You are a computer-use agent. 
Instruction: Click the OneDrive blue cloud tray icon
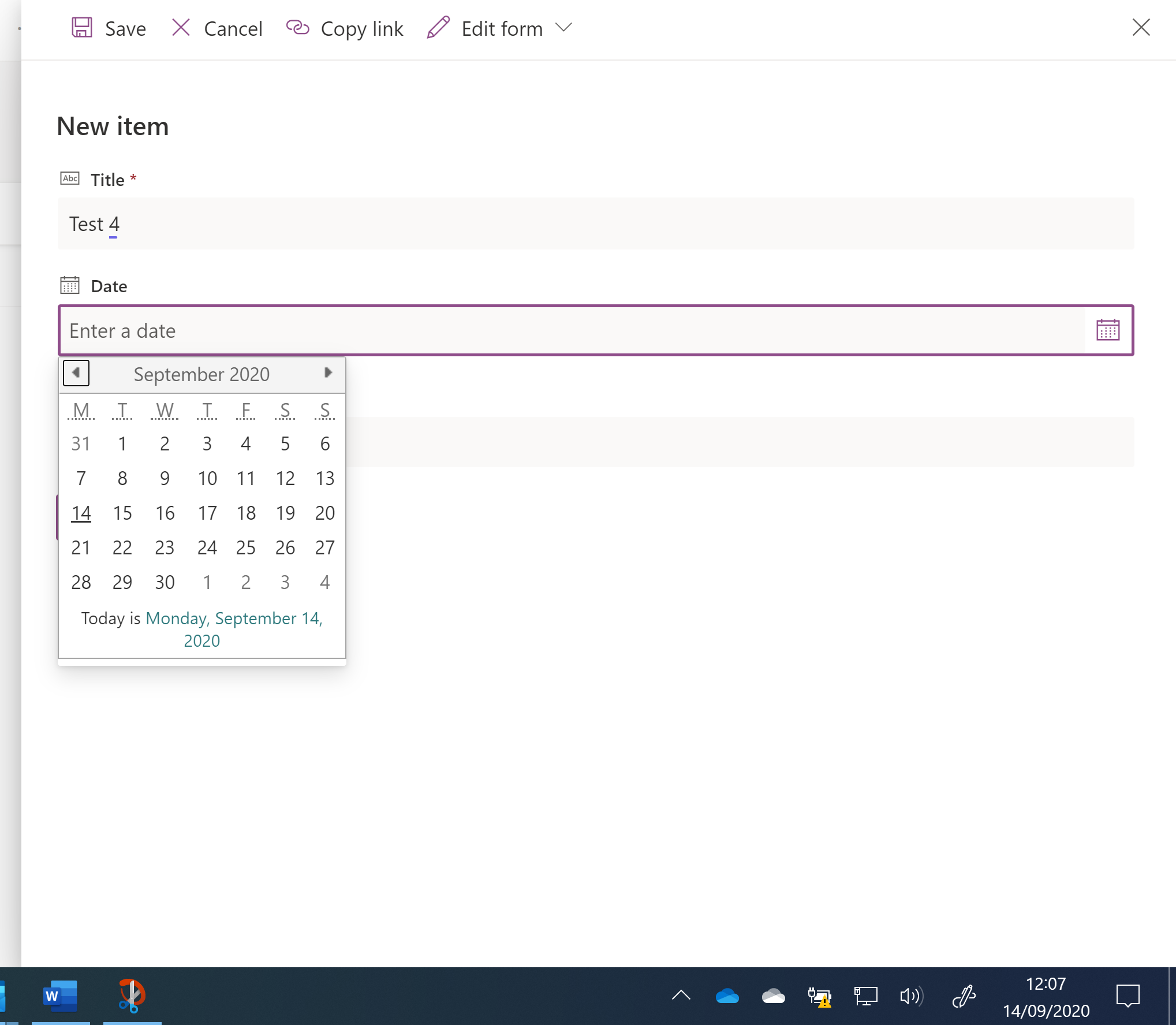[x=726, y=996]
